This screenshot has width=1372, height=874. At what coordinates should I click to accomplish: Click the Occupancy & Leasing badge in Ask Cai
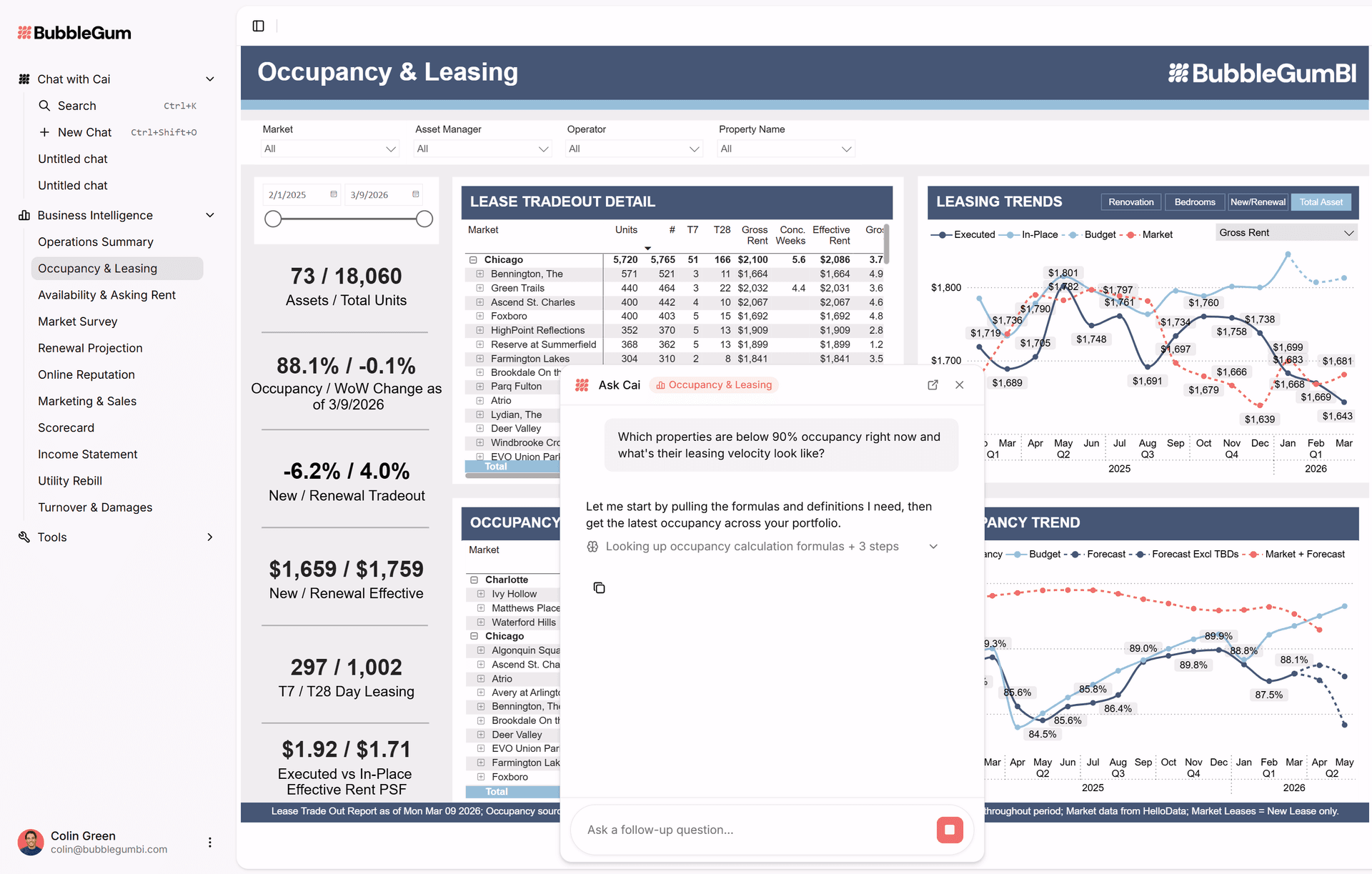click(713, 384)
